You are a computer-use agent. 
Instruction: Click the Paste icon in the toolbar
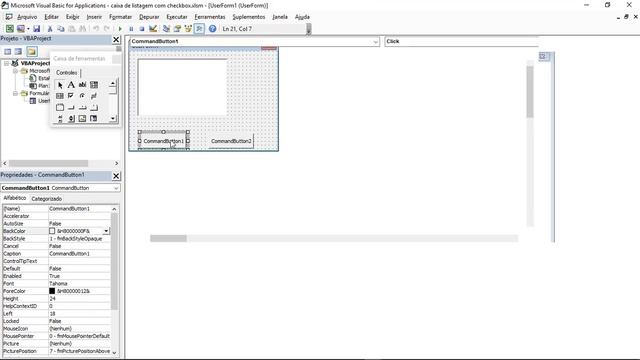(72, 29)
